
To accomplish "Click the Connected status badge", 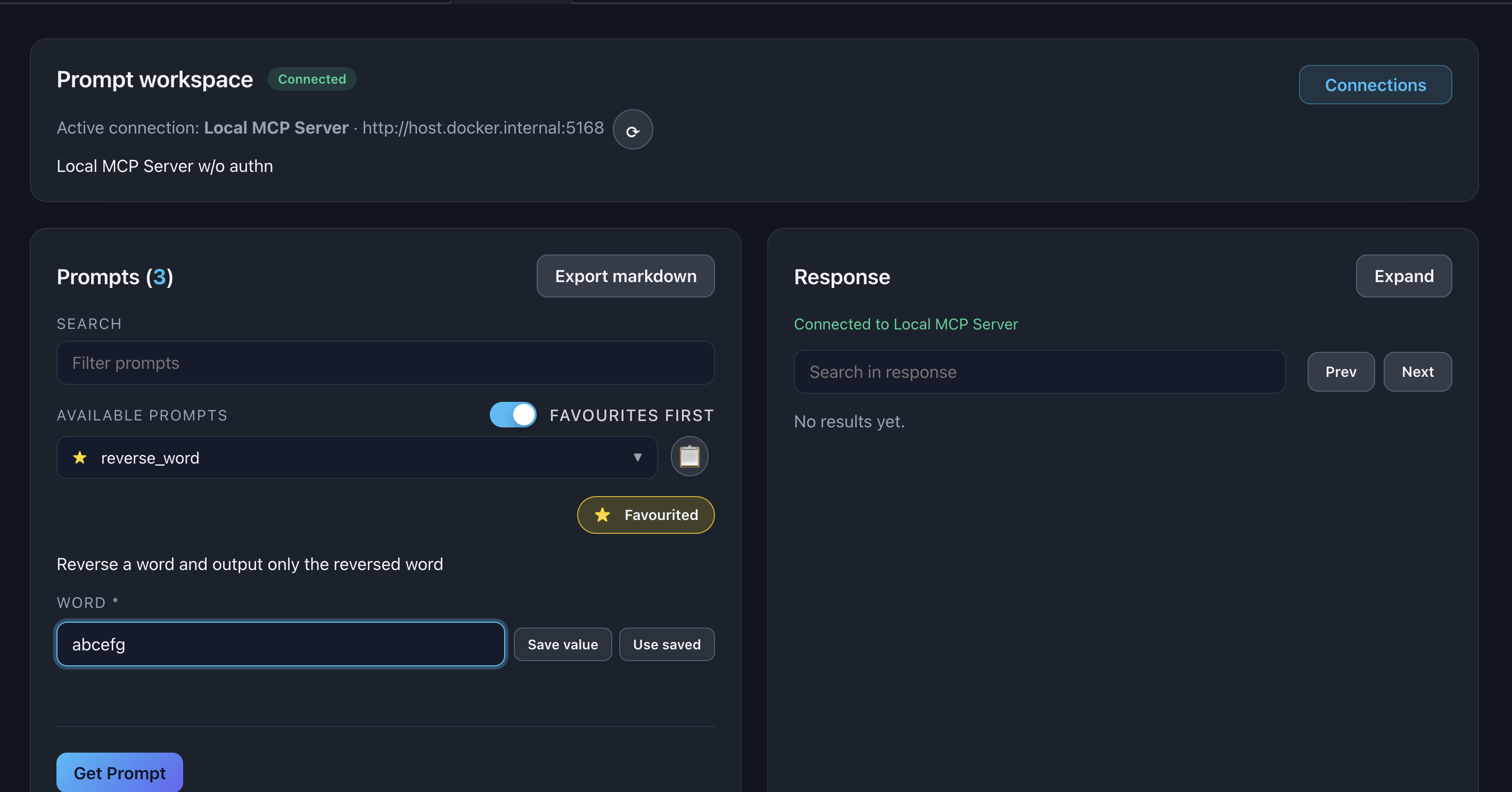I will click(311, 79).
